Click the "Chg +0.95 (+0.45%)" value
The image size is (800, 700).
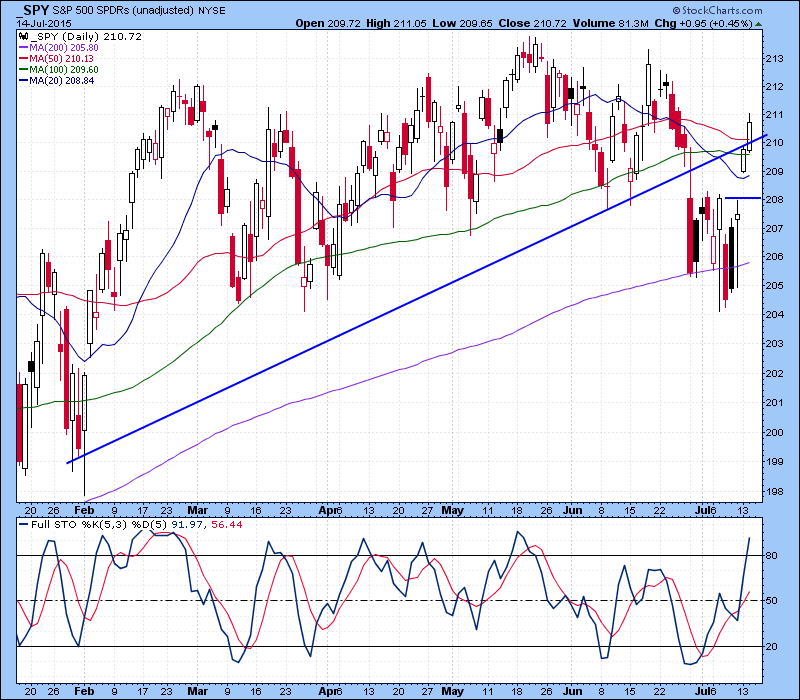pyautogui.click(x=704, y=23)
